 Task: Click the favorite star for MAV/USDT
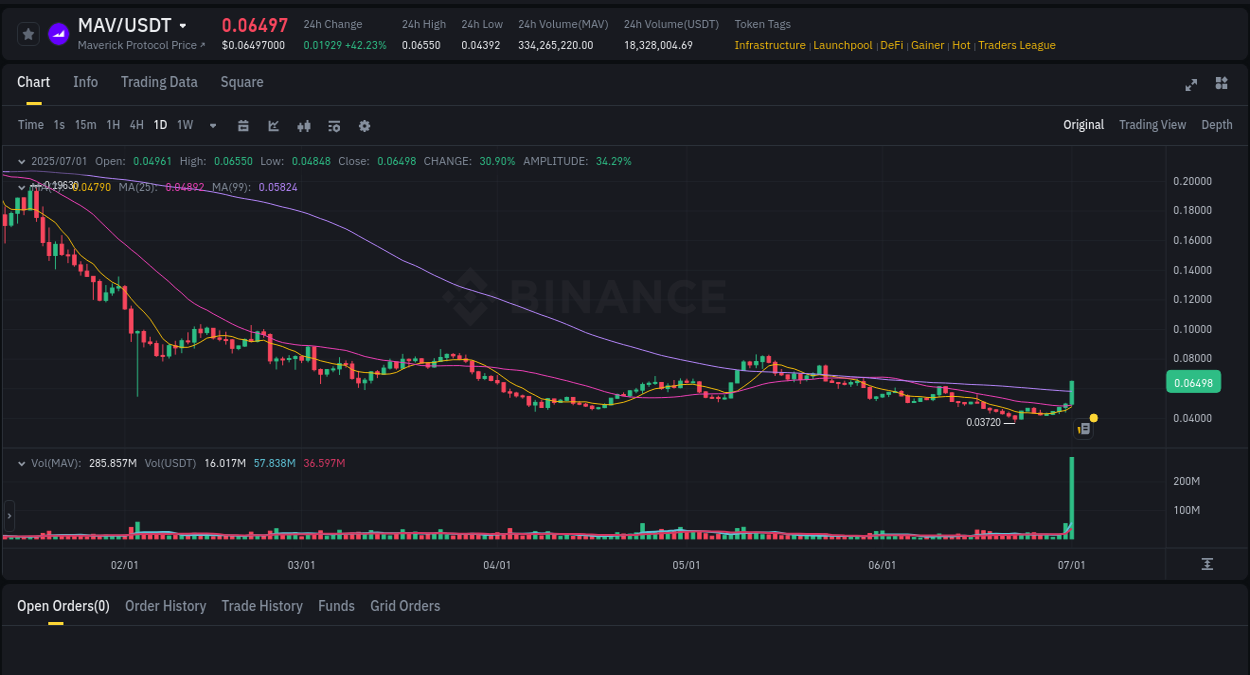[27, 33]
